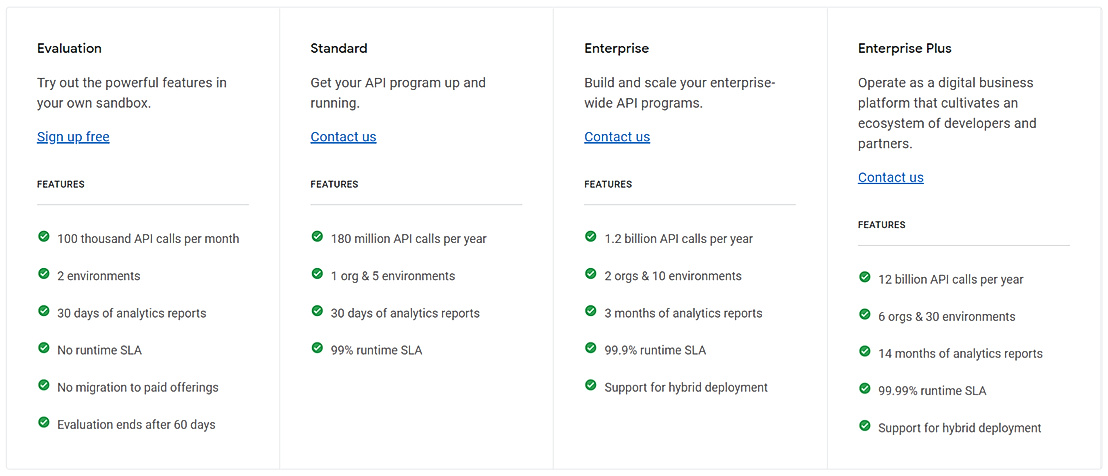Screen dimensions: 1108x476
Task: Click checkmark beside 1.2 billion API calls
Action: pyautogui.click(x=591, y=237)
